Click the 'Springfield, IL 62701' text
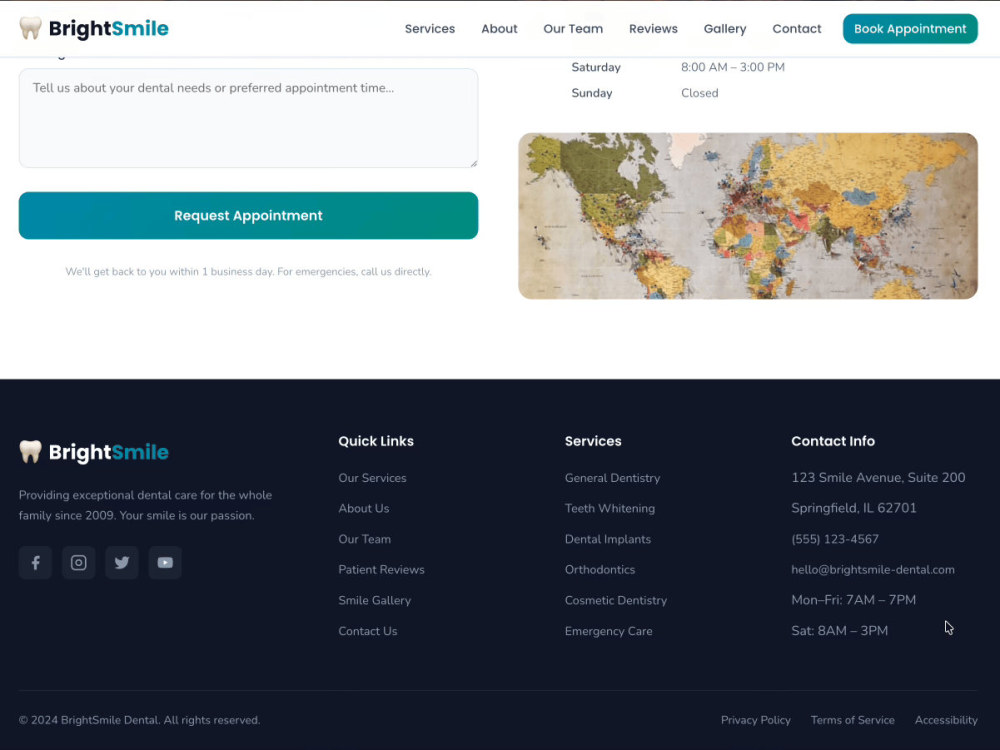Viewport: 1000px width, 750px height. (853, 508)
